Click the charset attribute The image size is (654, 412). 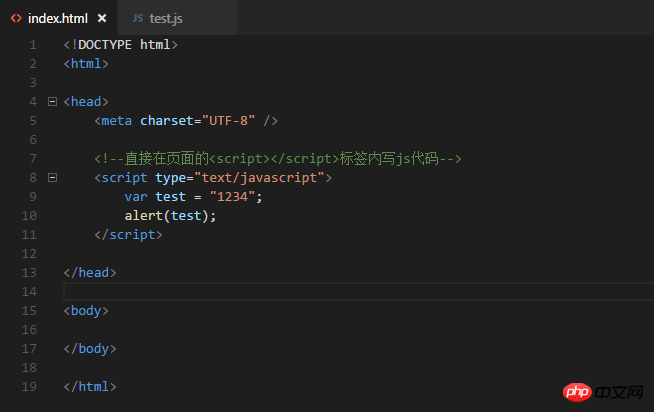point(167,121)
